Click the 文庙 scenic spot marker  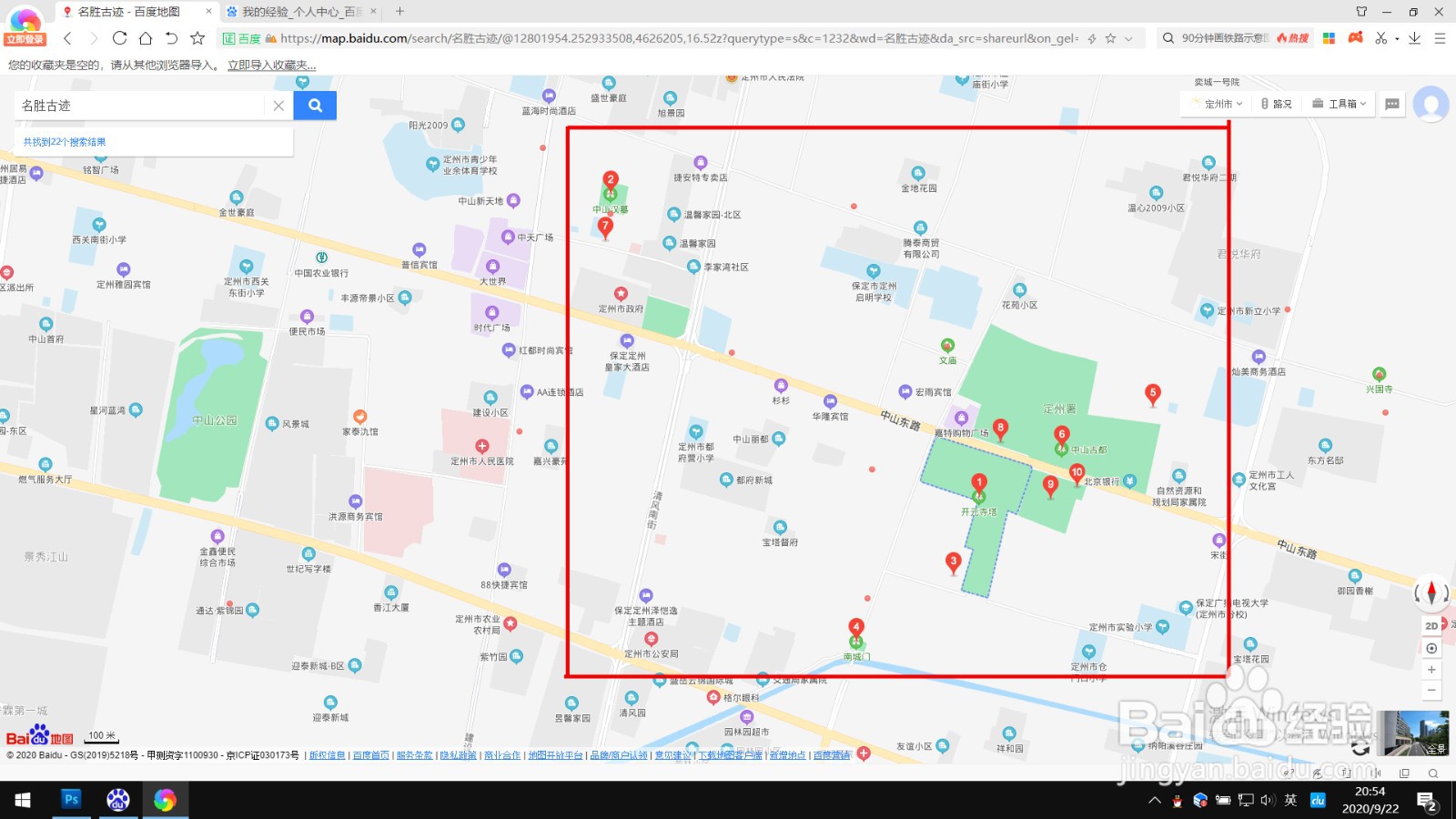947,346
